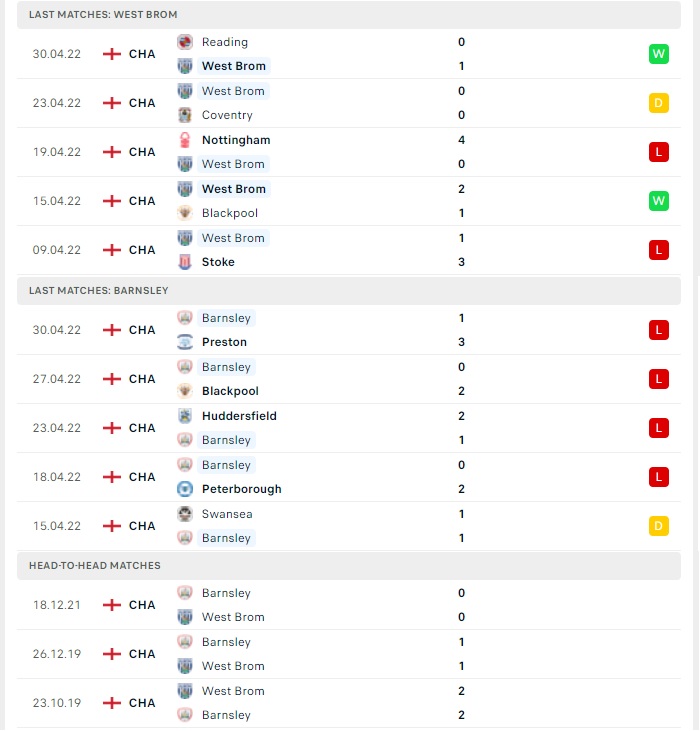Click the yellow D badge for Coventry match
700x731 pixels.
point(659,103)
